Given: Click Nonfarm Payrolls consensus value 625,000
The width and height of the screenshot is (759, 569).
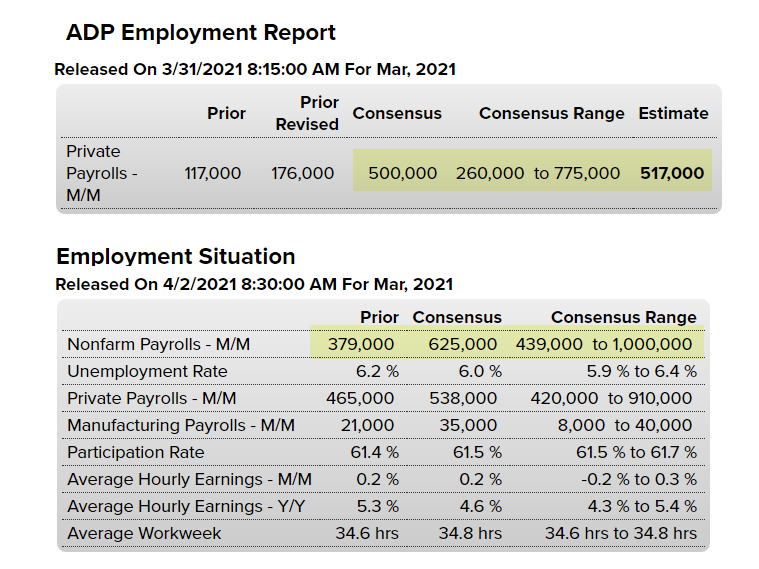Looking at the screenshot, I should click(x=462, y=344).
